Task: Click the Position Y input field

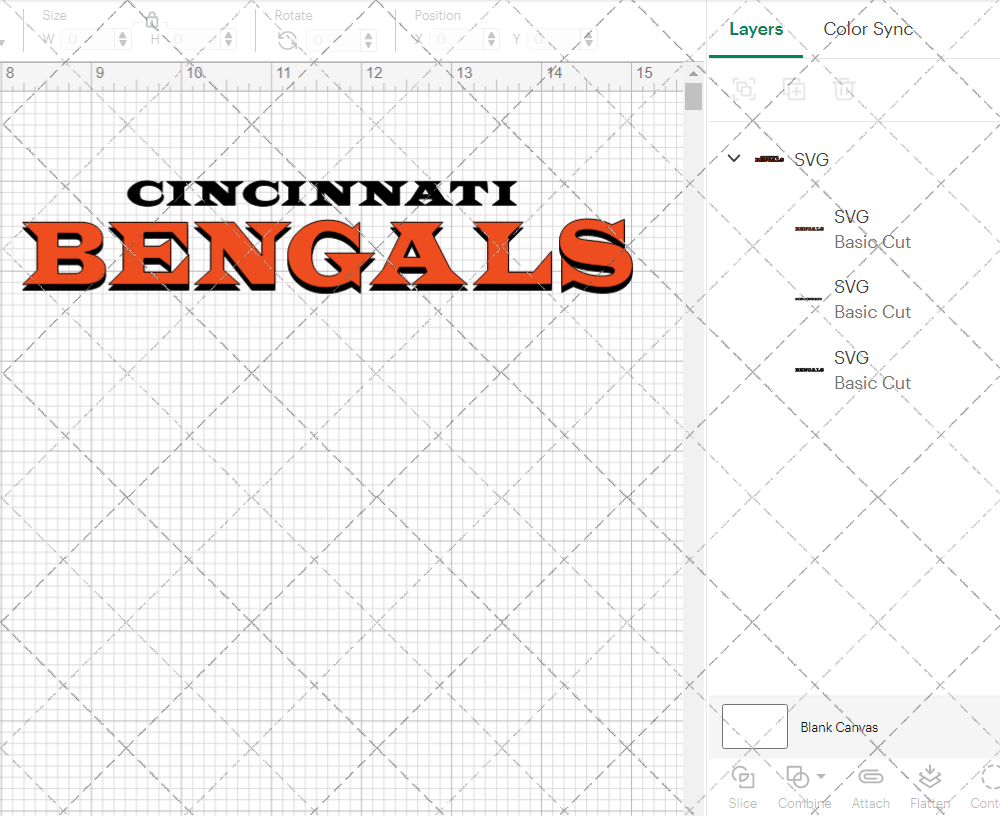Action: 554,40
